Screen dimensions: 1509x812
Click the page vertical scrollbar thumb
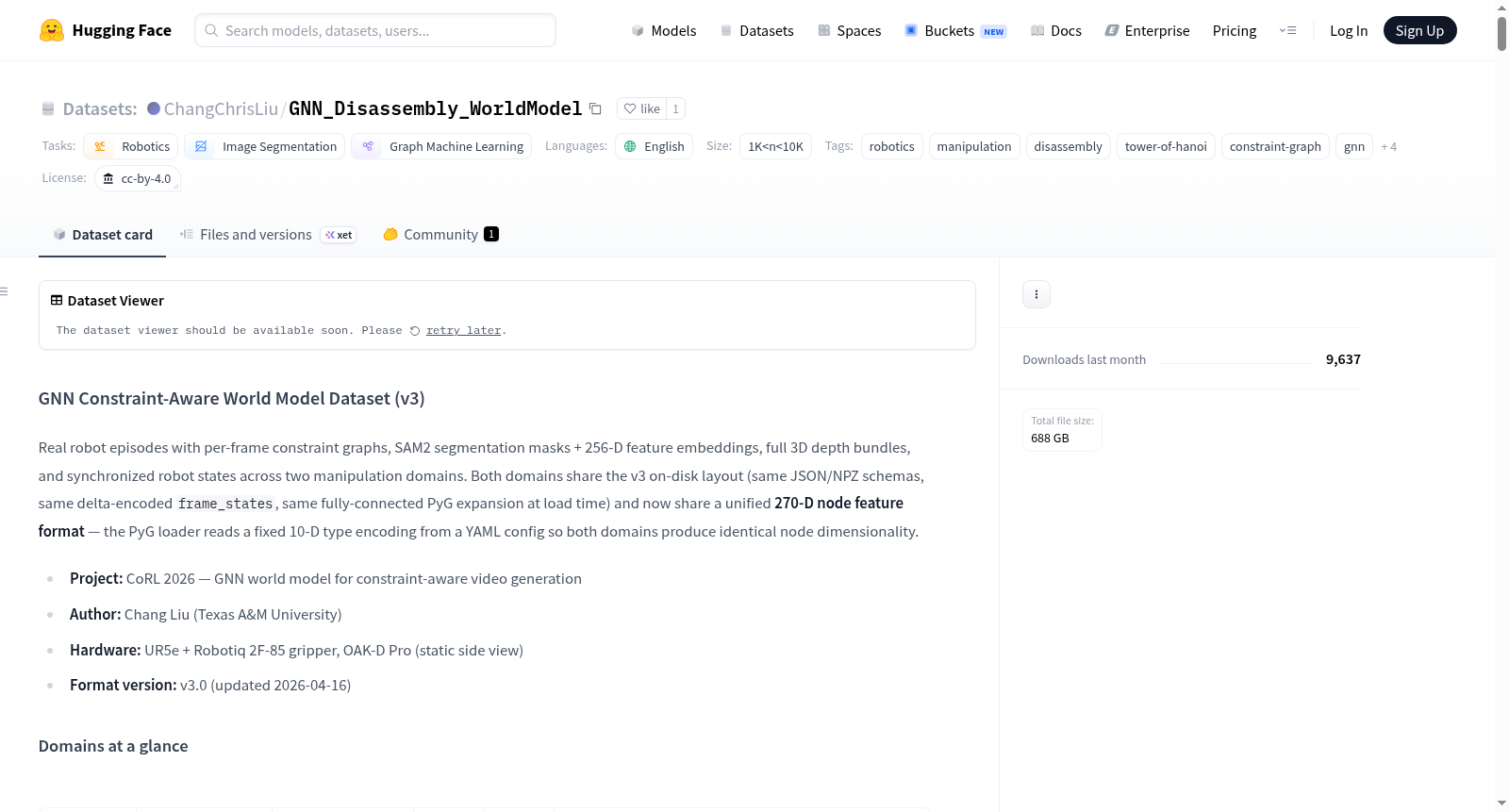coord(1501,33)
